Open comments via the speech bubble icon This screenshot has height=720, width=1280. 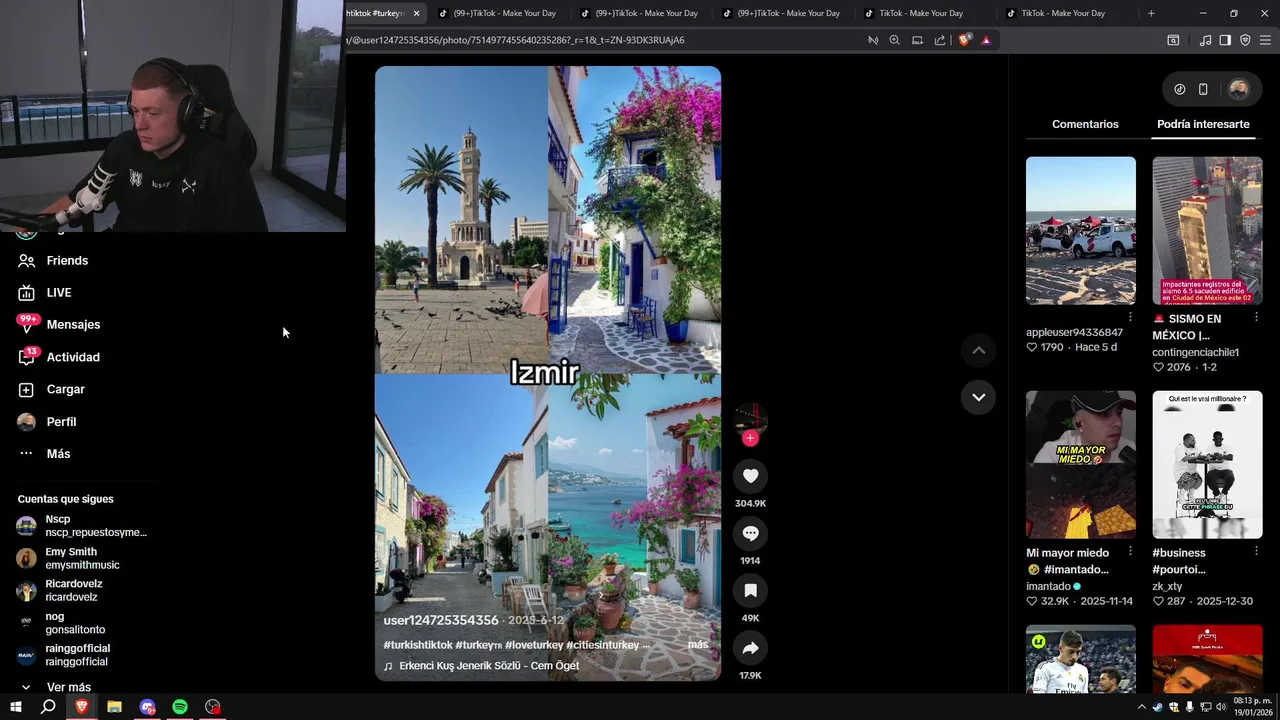coord(750,533)
